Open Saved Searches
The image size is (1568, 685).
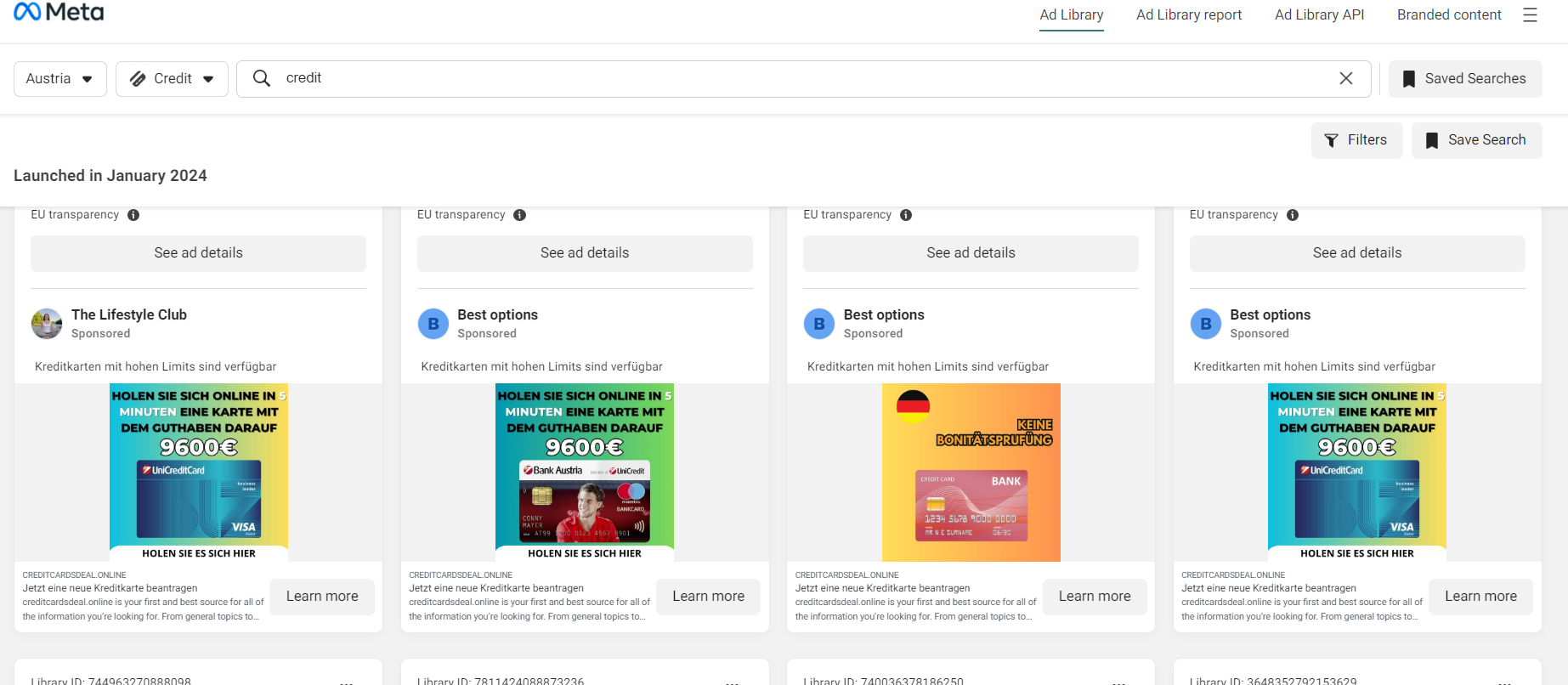click(1465, 79)
